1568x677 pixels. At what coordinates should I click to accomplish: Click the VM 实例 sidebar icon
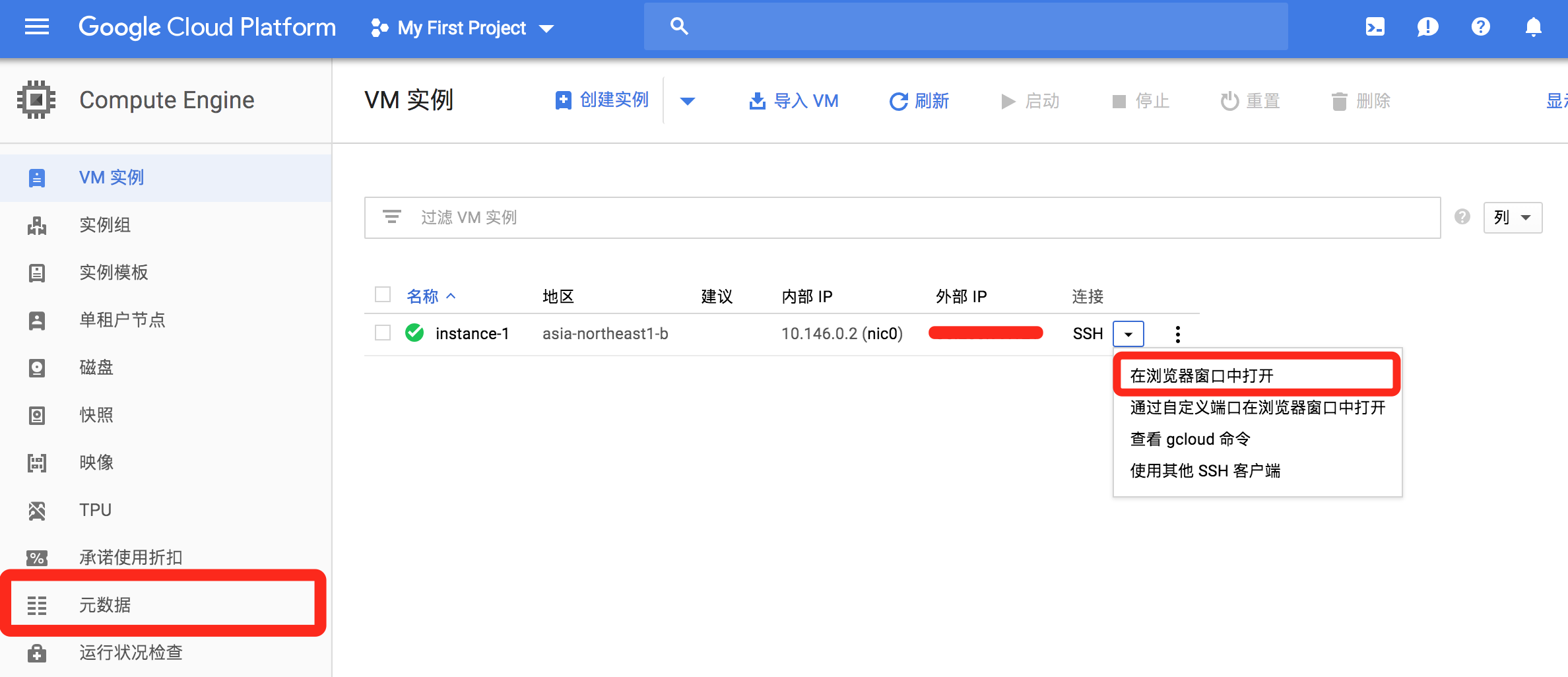(37, 177)
